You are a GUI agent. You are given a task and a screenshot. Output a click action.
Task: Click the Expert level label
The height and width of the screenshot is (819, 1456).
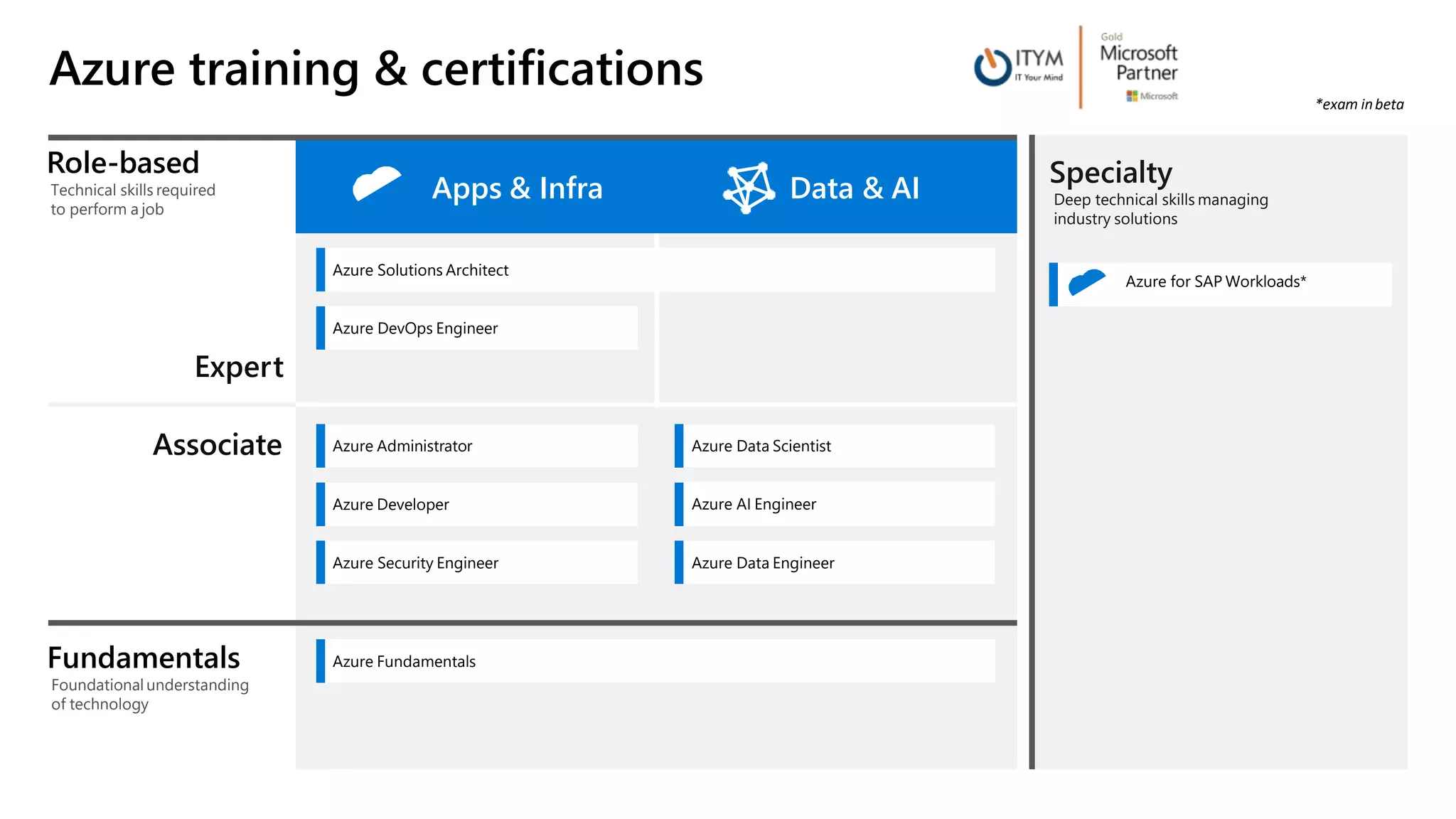[239, 368]
